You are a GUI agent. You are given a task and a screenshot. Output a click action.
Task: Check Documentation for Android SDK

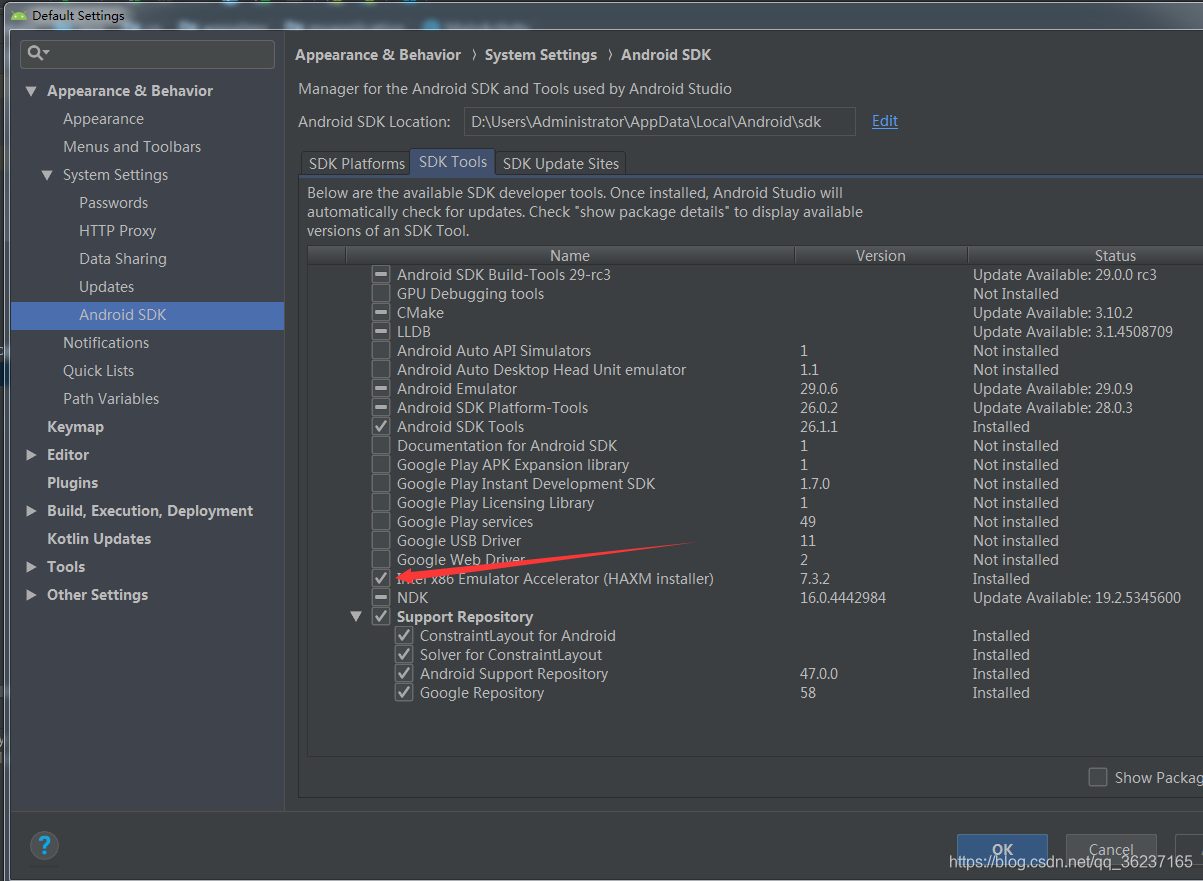pyautogui.click(x=381, y=445)
